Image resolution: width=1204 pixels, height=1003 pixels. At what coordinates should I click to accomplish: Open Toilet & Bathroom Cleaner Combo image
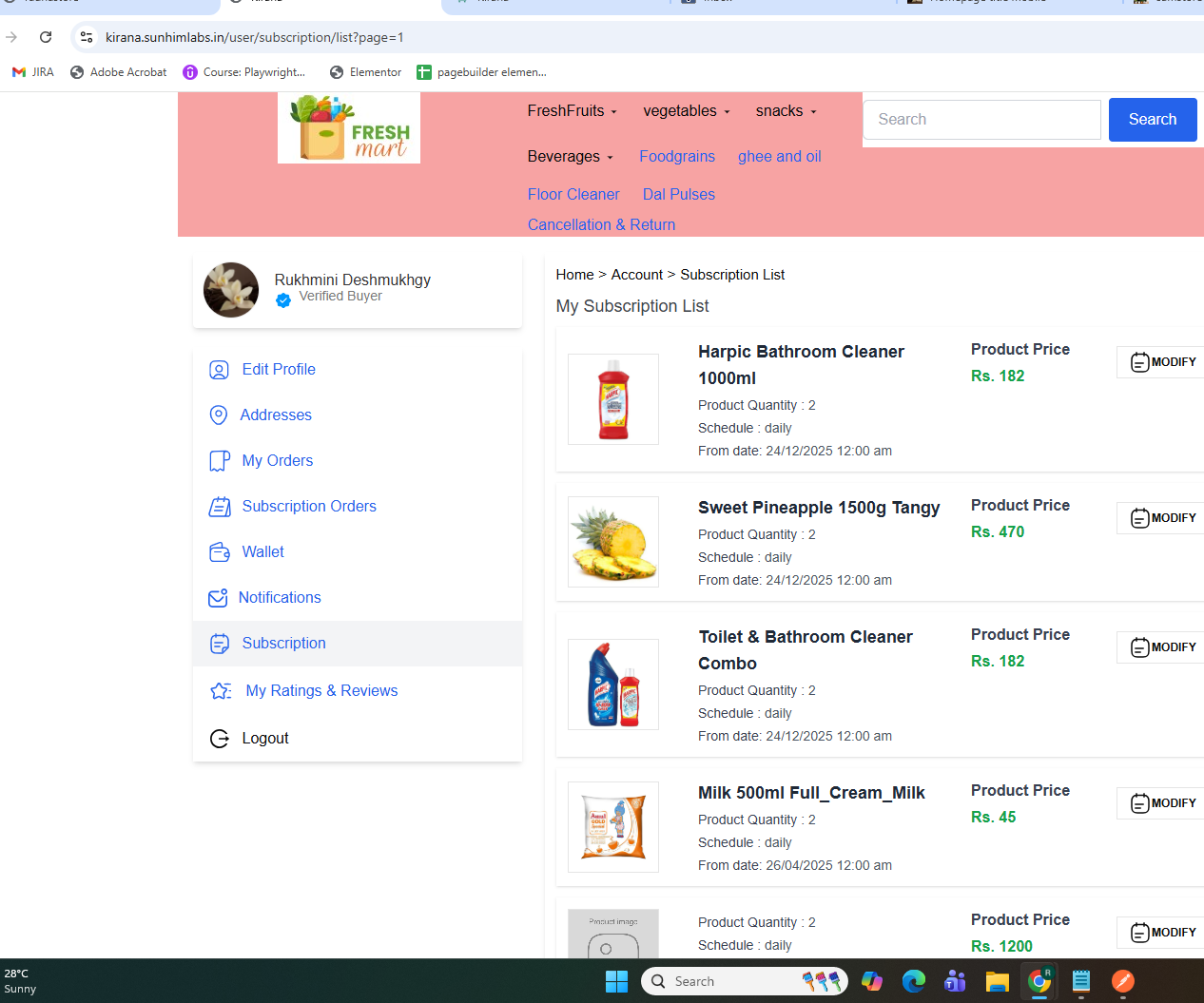(613, 685)
